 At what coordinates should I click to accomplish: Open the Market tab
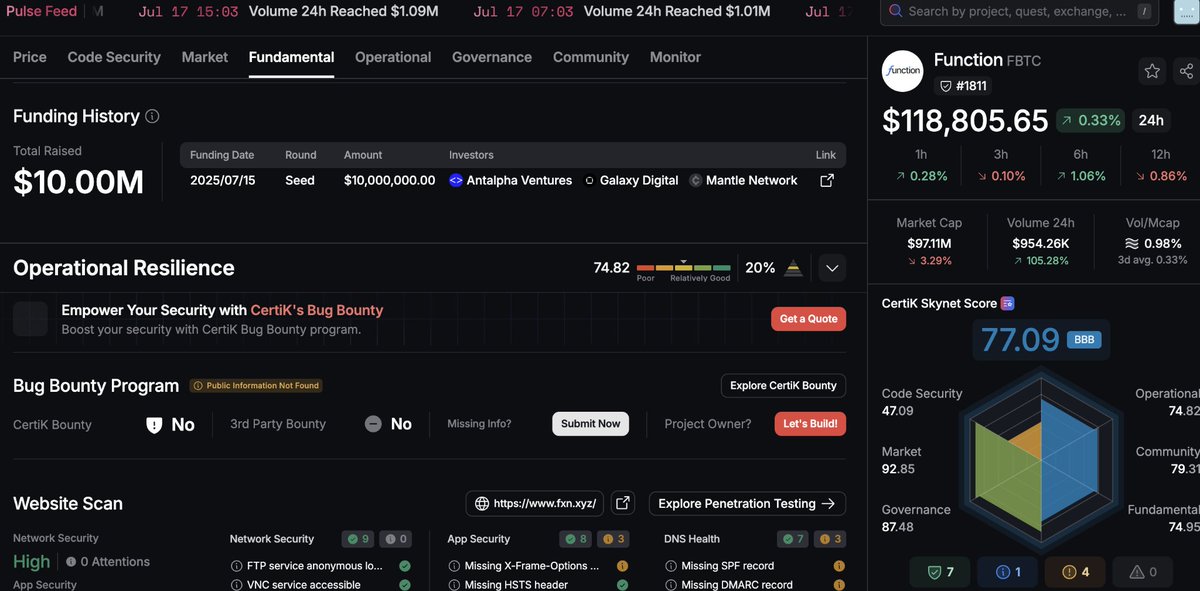point(205,57)
